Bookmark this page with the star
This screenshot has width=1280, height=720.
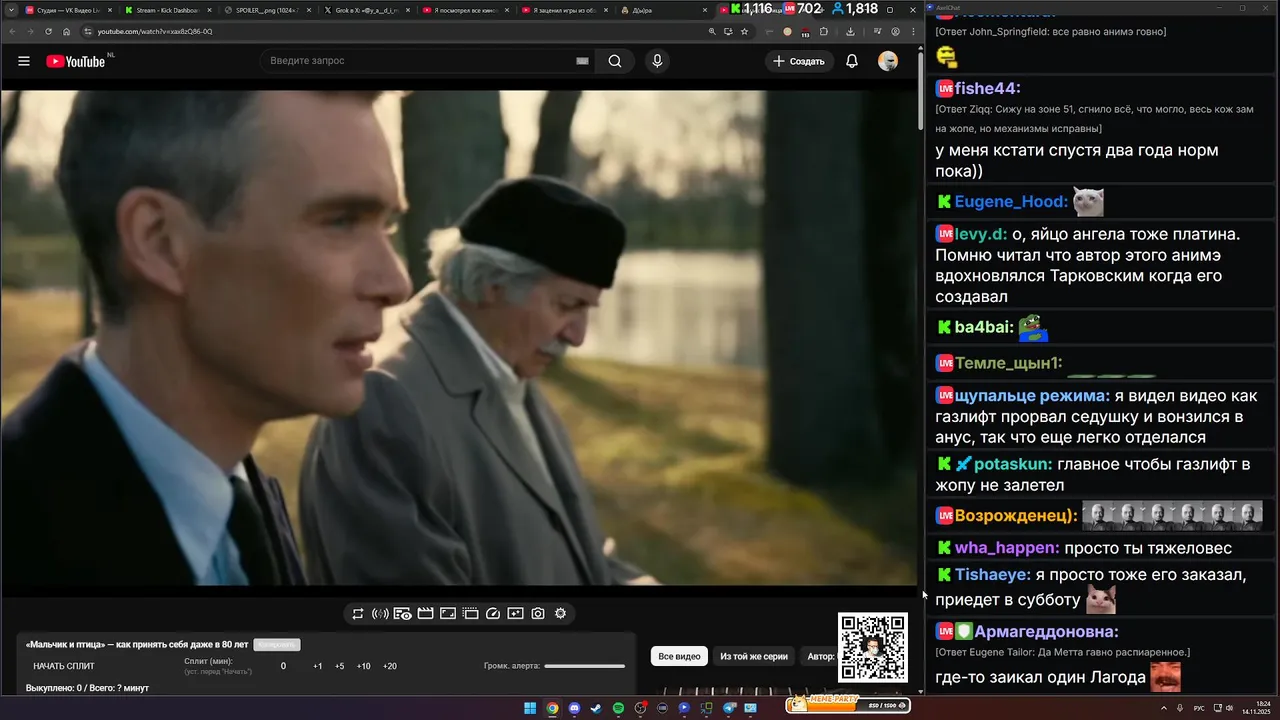pyautogui.click(x=744, y=31)
